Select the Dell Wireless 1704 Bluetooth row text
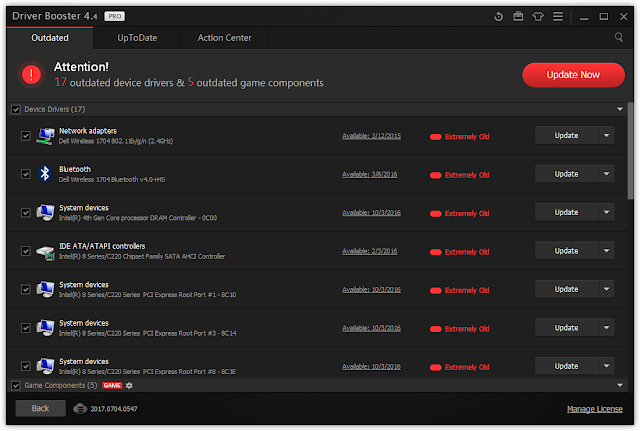The image size is (640, 431). (112, 180)
